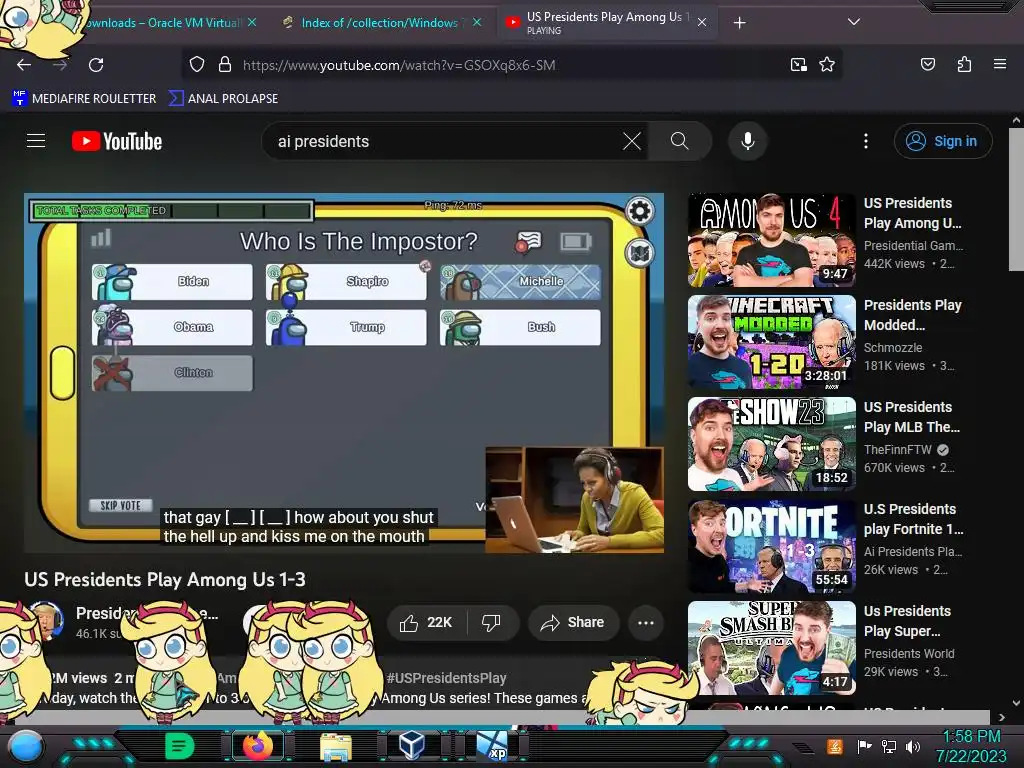Go forward in browser history
The image size is (1024, 768).
click(60, 65)
